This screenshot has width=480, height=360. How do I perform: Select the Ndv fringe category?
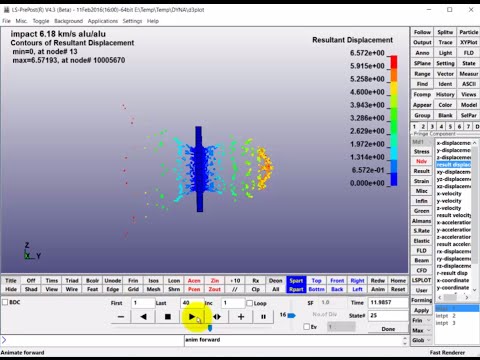coord(421,161)
